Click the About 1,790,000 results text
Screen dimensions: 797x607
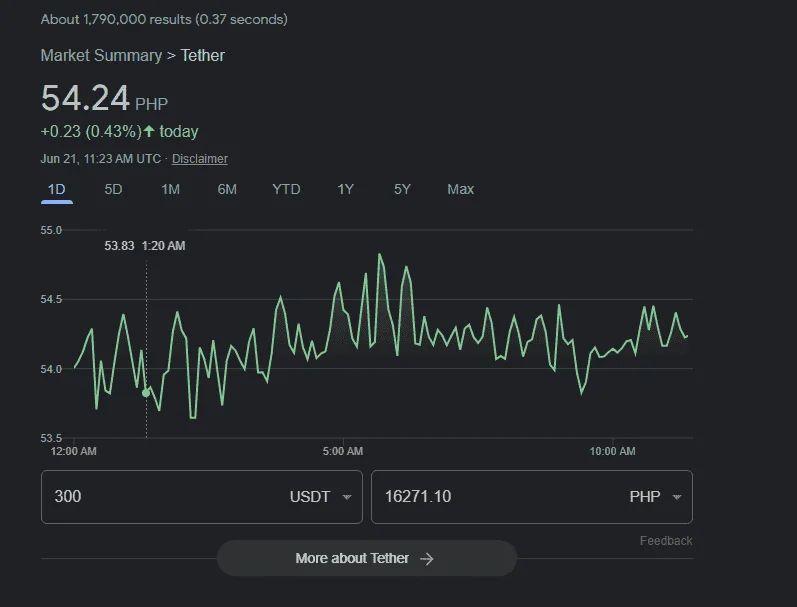164,19
